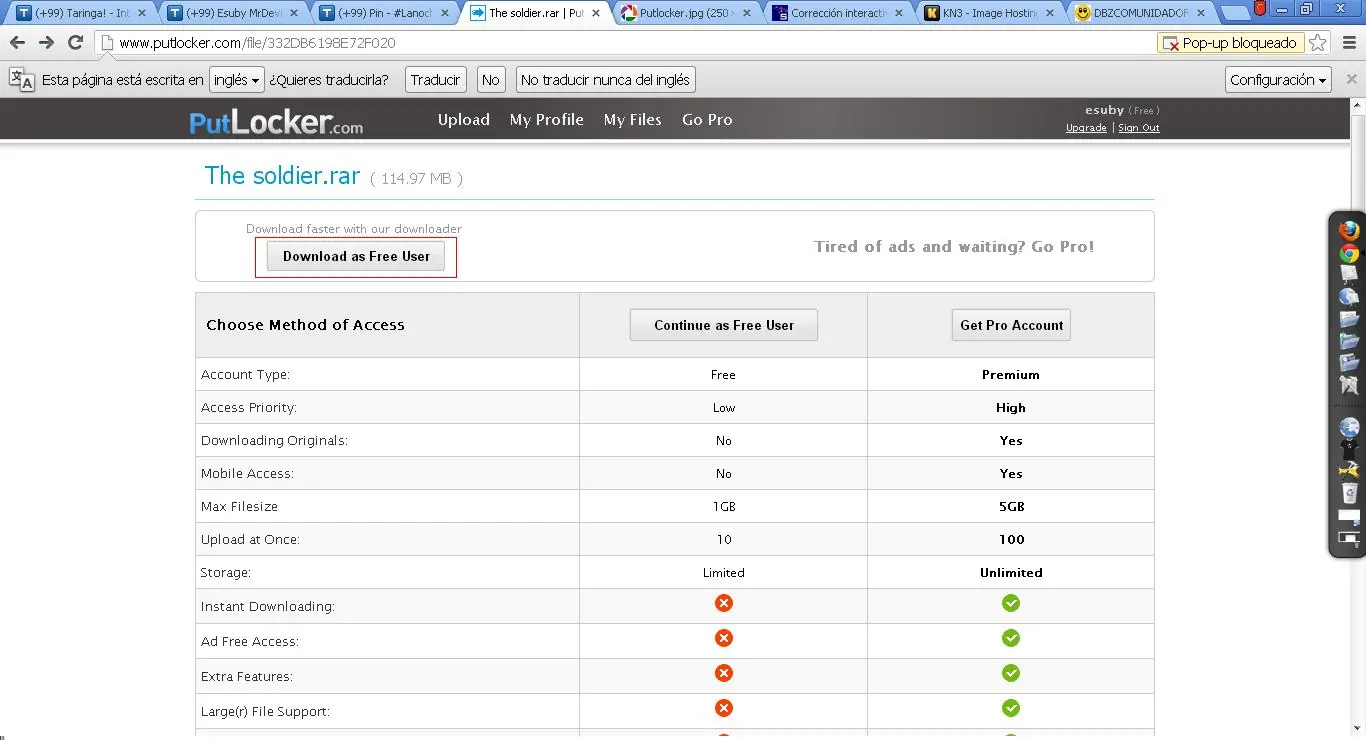Image resolution: width=1366 pixels, height=740 pixels.
Task: Click the Account Type row label
Action: coord(245,375)
